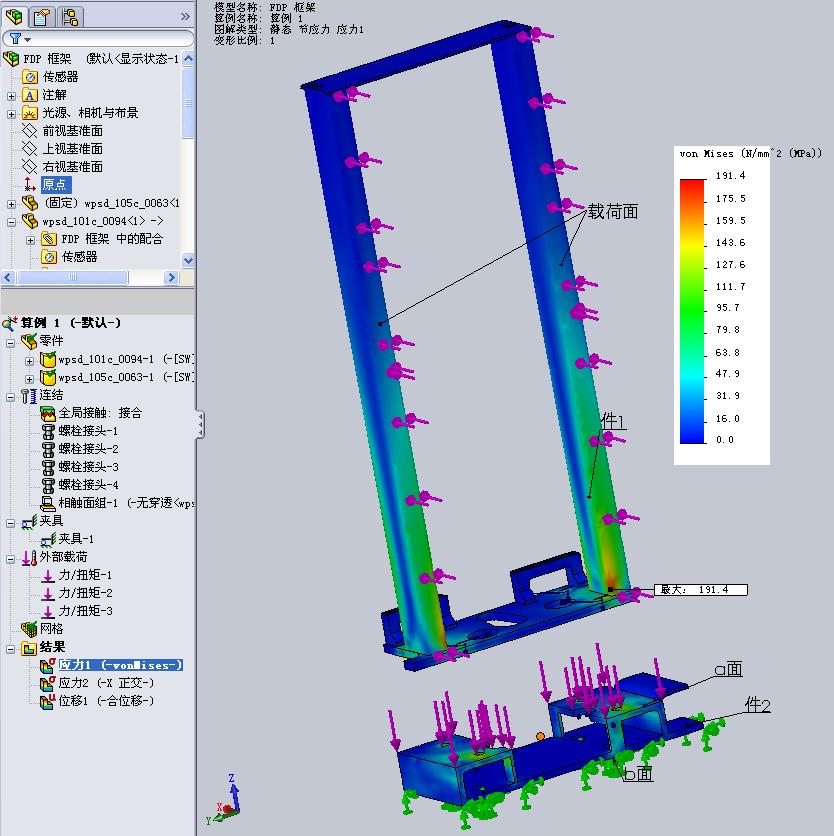This screenshot has height=836, width=834.
Task: Click the XYZ orientation triad
Action: pos(225,800)
